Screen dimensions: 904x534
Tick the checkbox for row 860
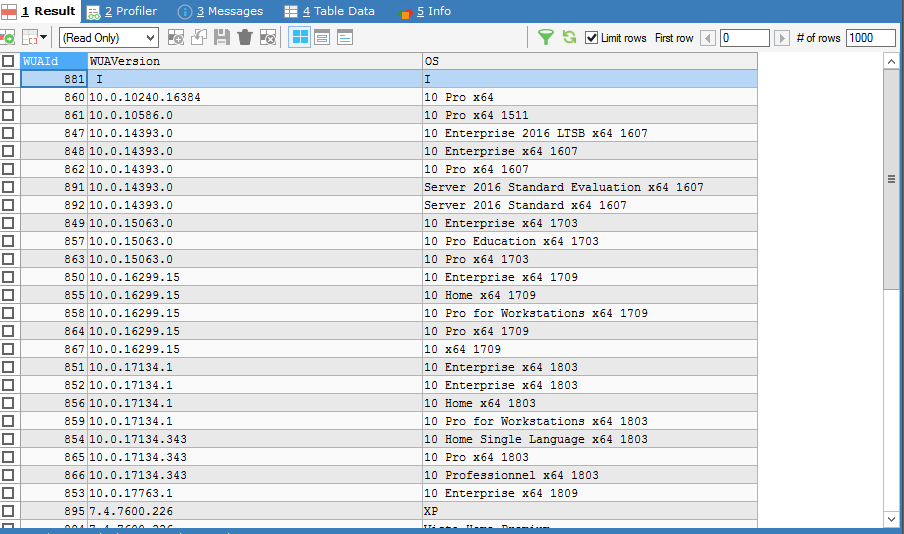tap(9, 98)
